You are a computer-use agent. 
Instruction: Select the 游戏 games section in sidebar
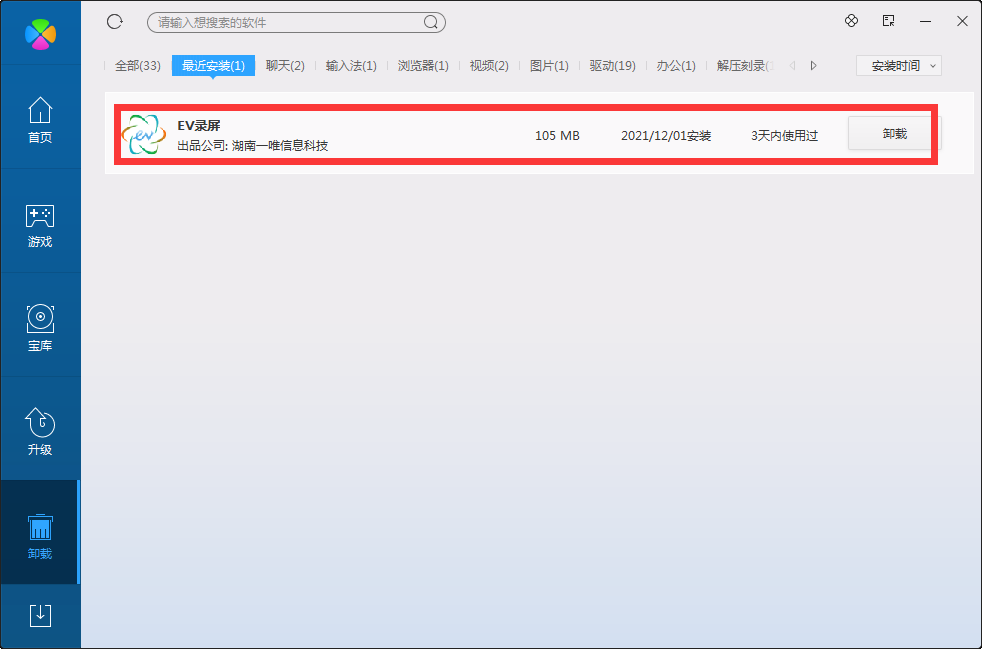(40, 224)
